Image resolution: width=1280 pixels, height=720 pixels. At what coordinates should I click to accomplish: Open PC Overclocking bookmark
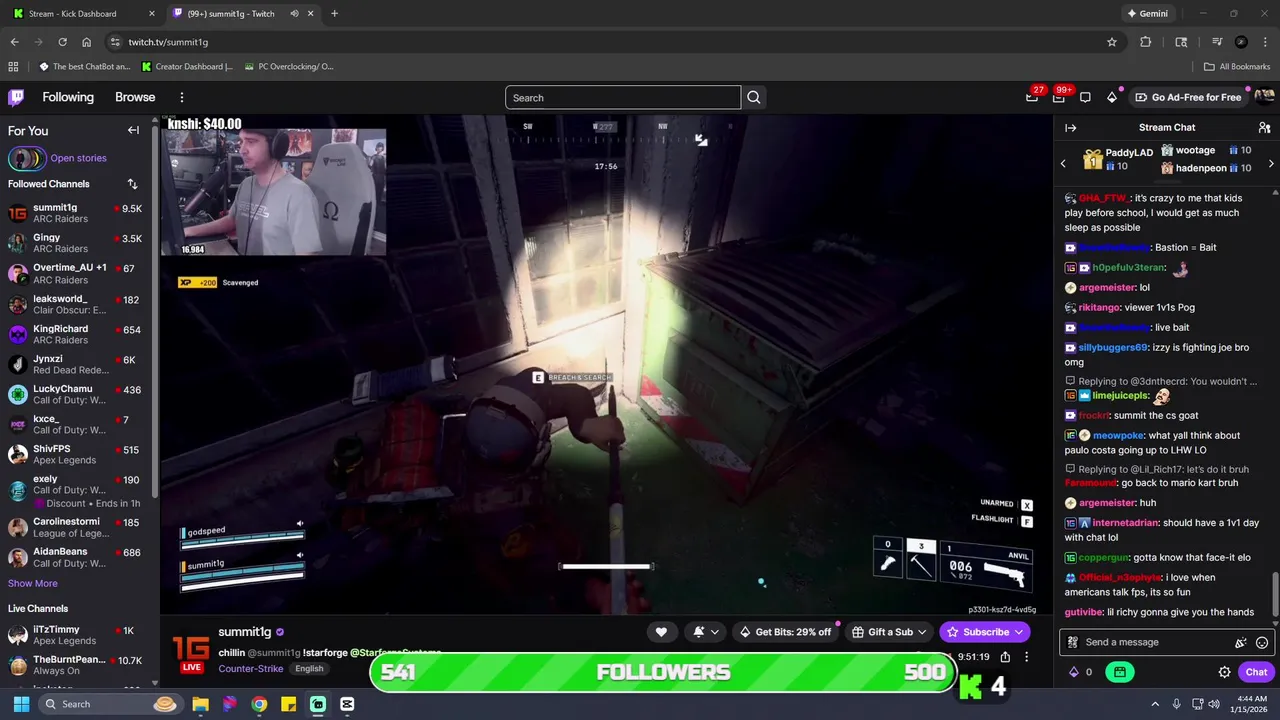pos(289,67)
